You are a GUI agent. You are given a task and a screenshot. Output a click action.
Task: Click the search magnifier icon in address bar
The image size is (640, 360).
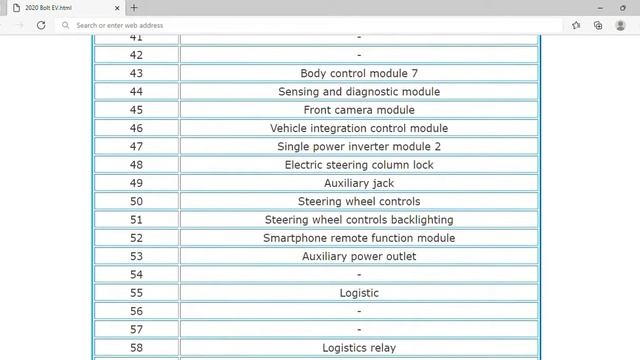click(x=65, y=25)
